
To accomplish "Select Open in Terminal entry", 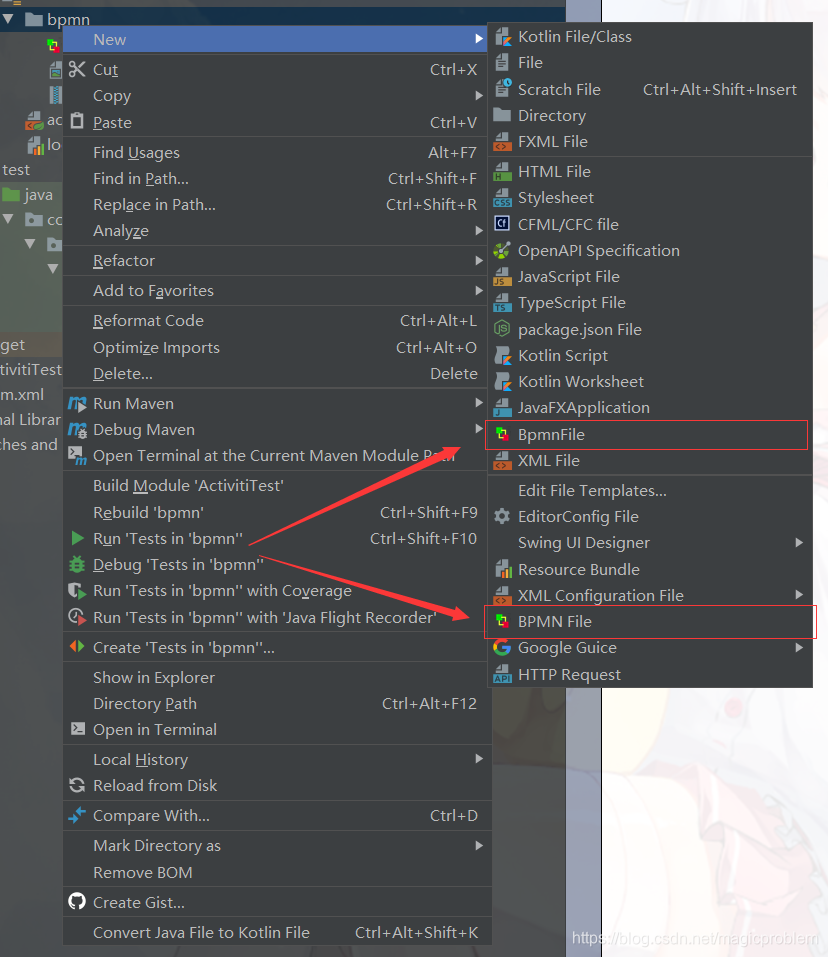I will point(277,729).
